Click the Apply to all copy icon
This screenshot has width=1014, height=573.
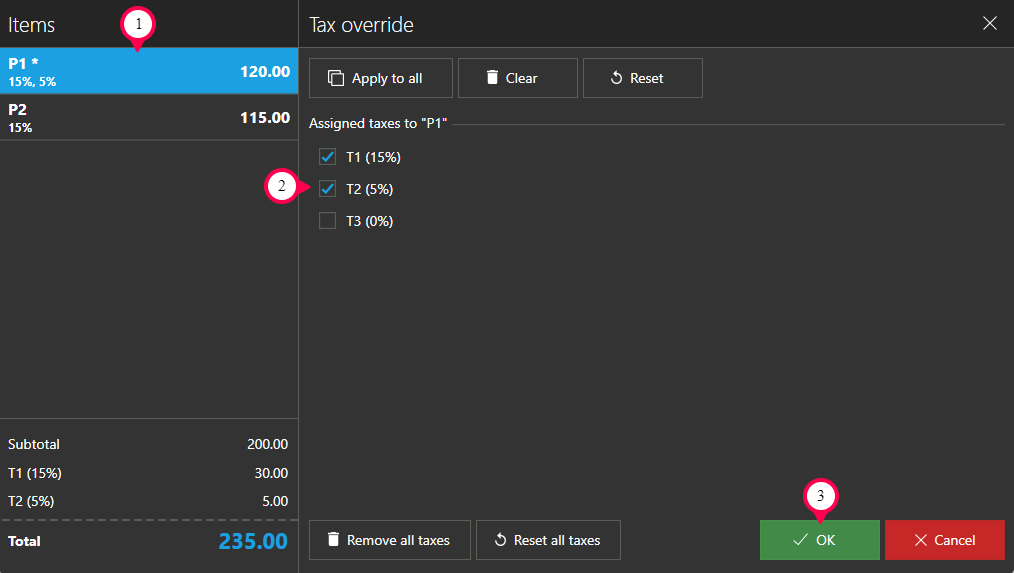coord(336,78)
